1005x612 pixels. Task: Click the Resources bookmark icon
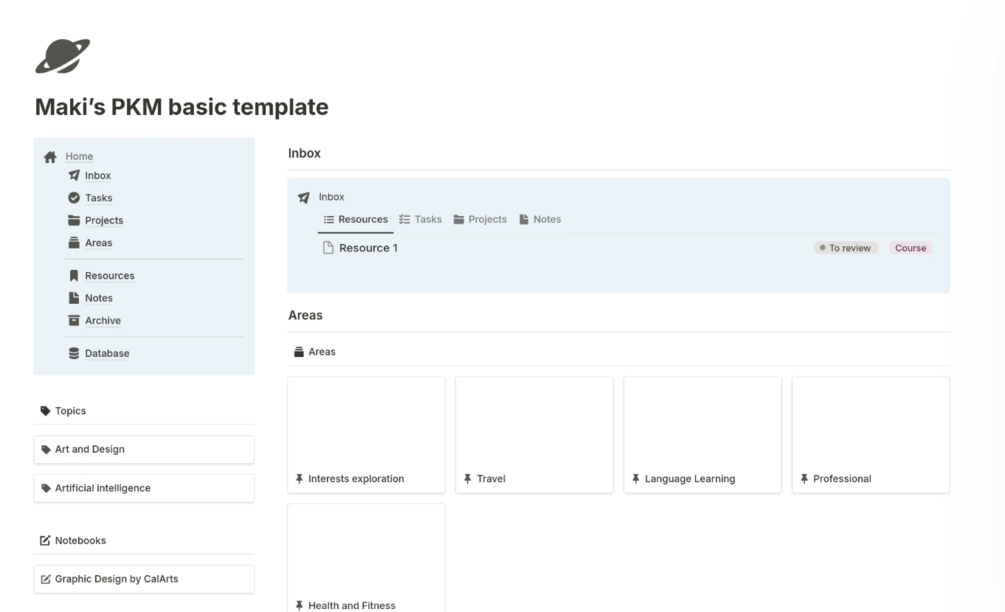[74, 276]
